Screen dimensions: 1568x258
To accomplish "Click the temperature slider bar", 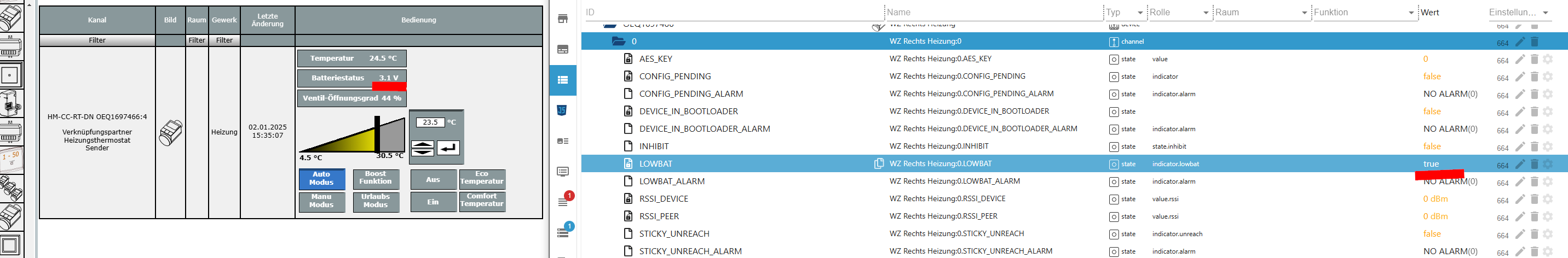I will 352,135.
